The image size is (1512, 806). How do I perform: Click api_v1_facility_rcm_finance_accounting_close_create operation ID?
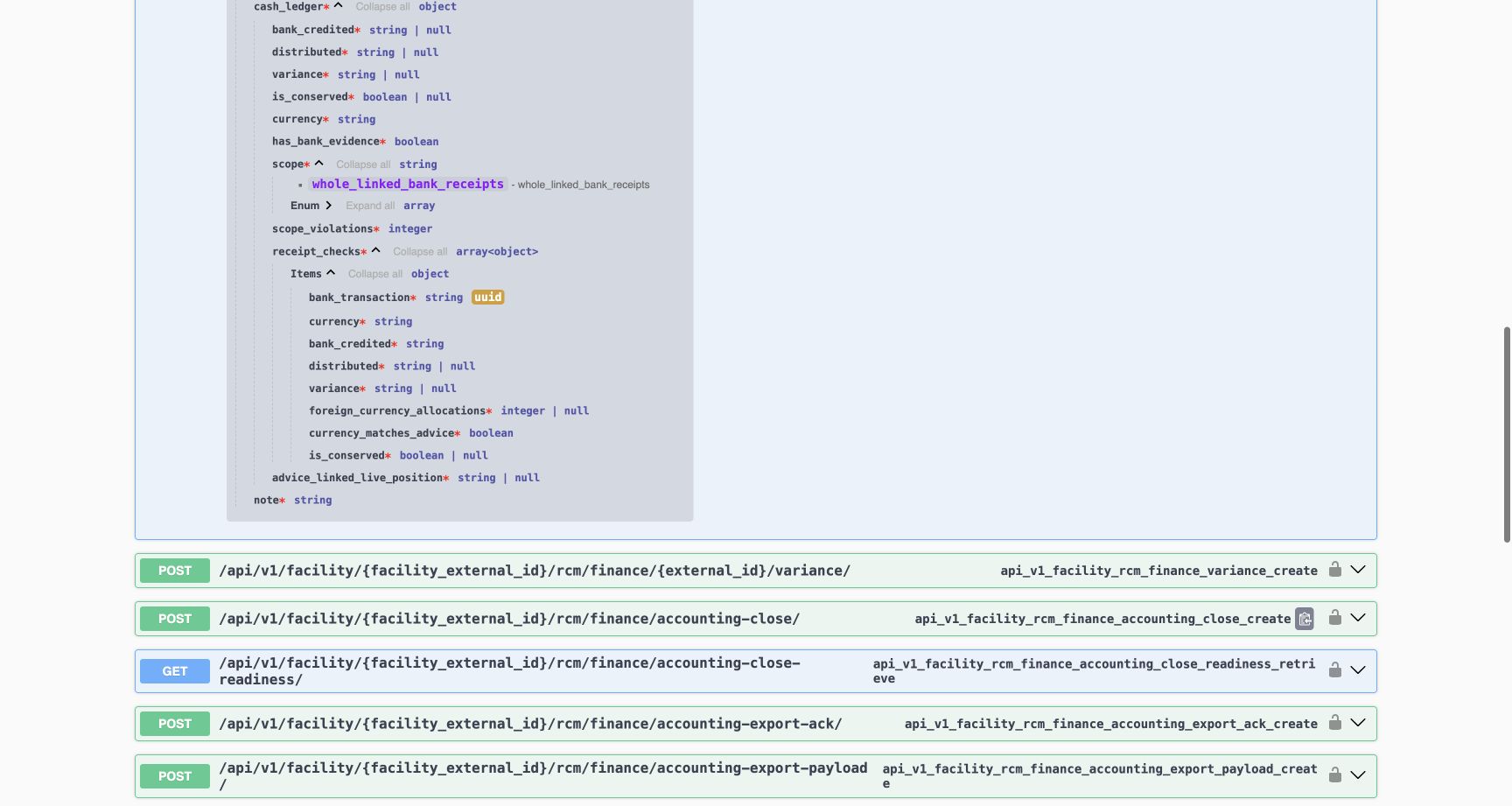pos(1102,619)
